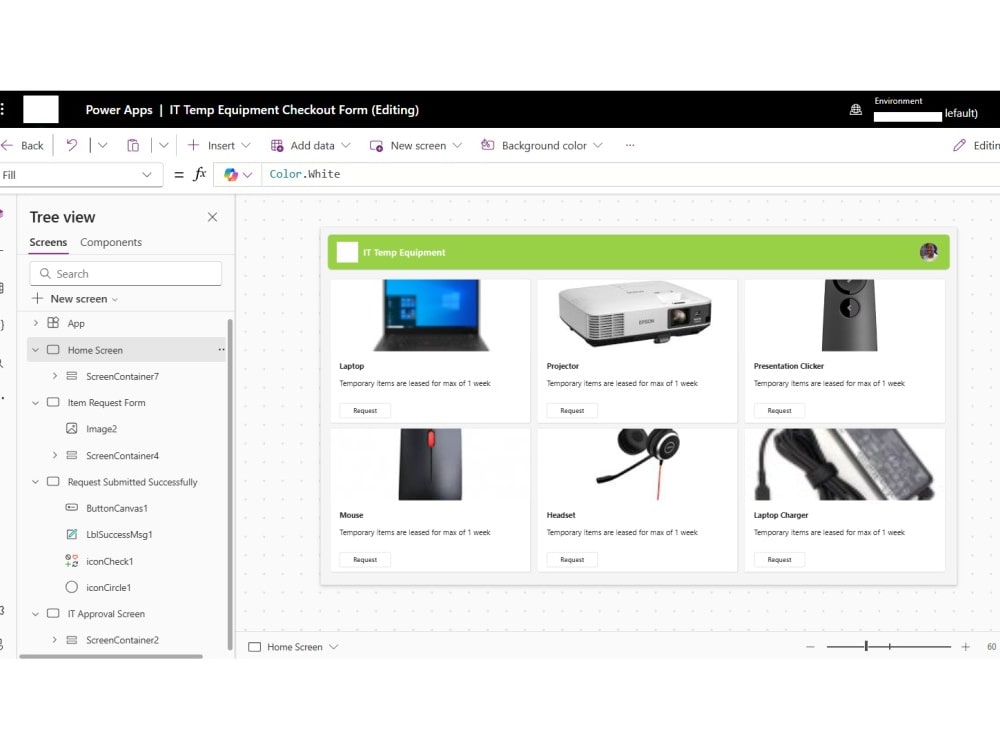1000x750 pixels.
Task: Expand ScreenContainer7 node
Action: (55, 376)
